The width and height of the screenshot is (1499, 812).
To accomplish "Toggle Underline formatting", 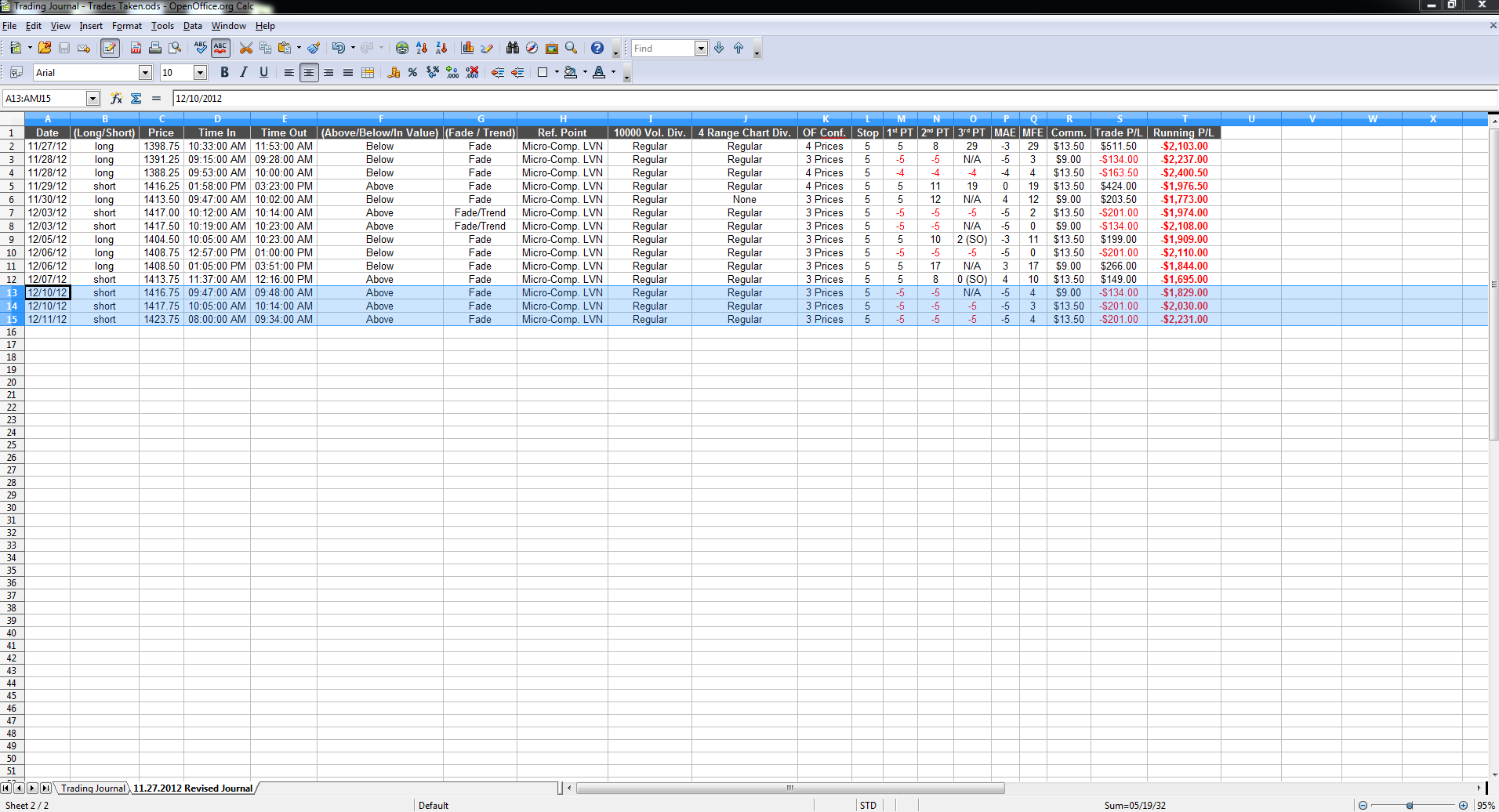I will [263, 72].
